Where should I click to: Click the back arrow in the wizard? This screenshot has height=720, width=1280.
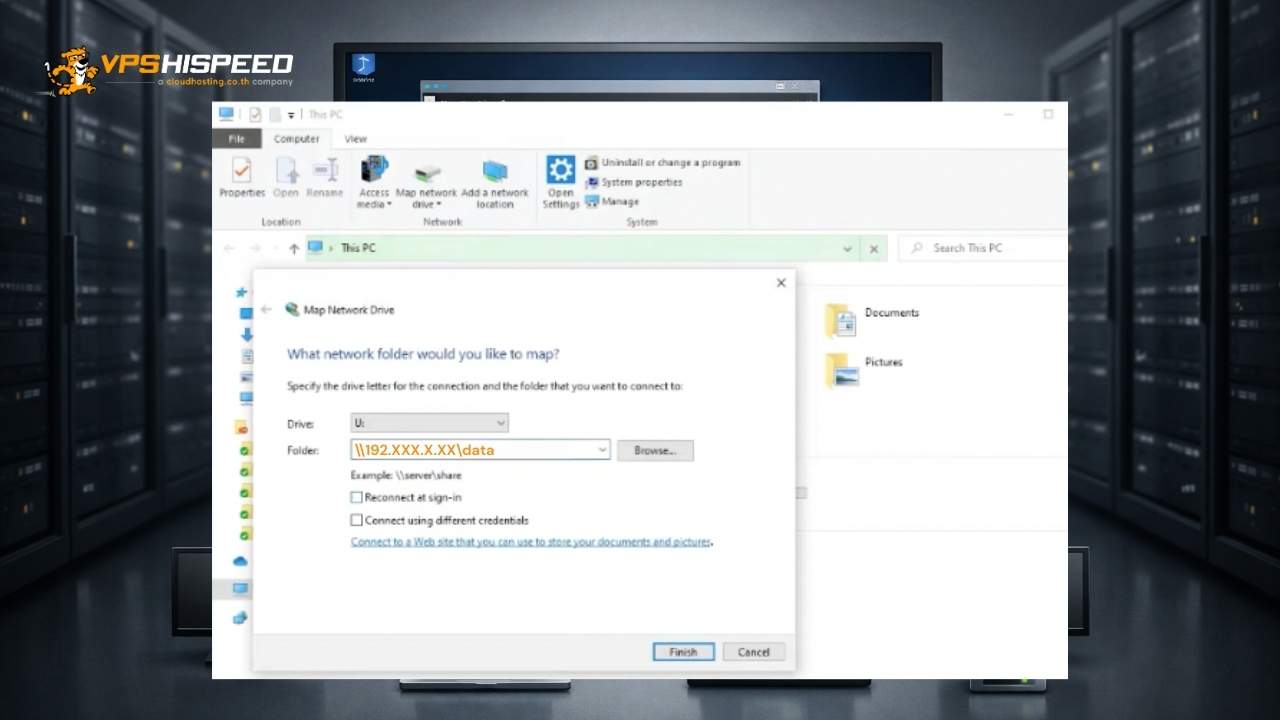(266, 310)
